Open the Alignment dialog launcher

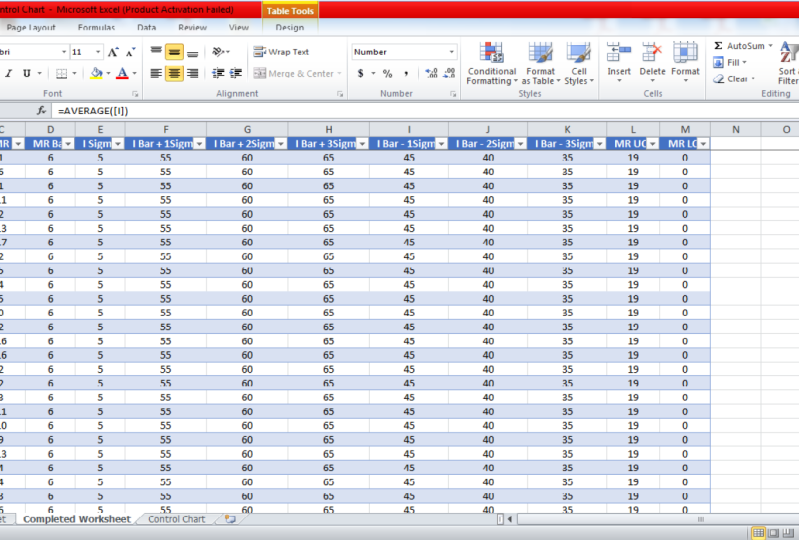click(340, 94)
